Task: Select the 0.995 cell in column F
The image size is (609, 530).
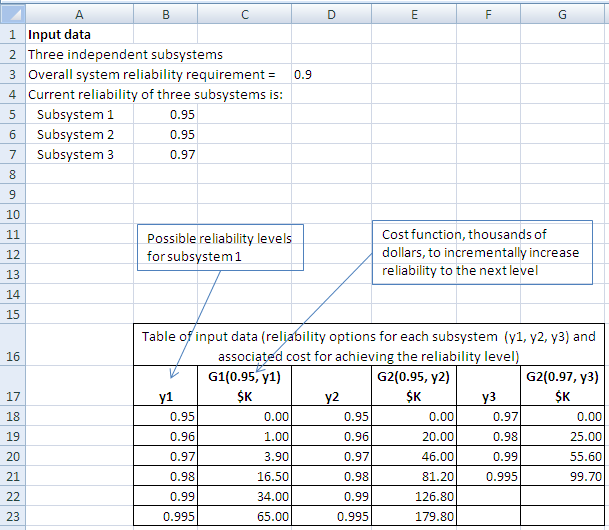Action: point(488,476)
